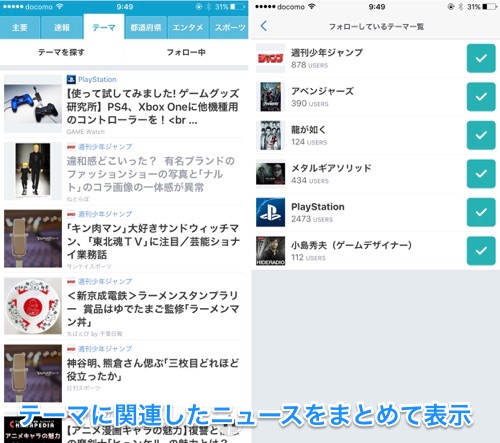Click the サンケイスポーツ source label
The image size is (500, 443).
(89, 266)
